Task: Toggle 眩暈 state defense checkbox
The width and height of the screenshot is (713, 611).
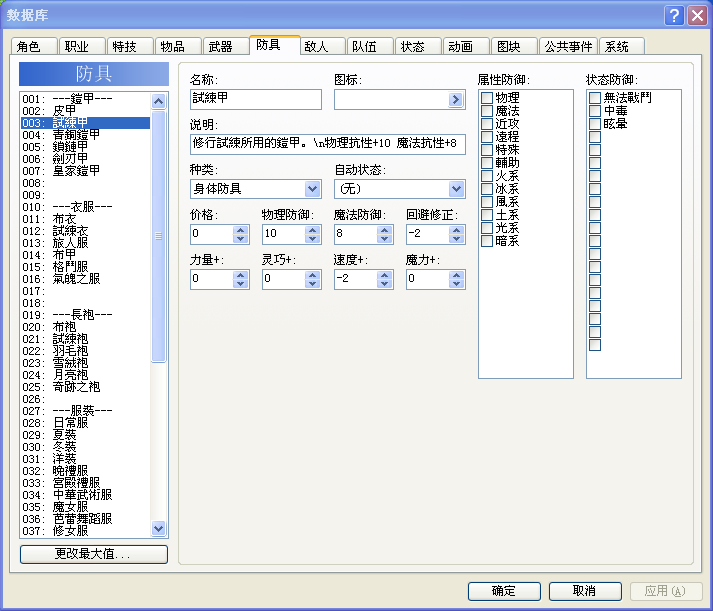Action: [x=595, y=124]
